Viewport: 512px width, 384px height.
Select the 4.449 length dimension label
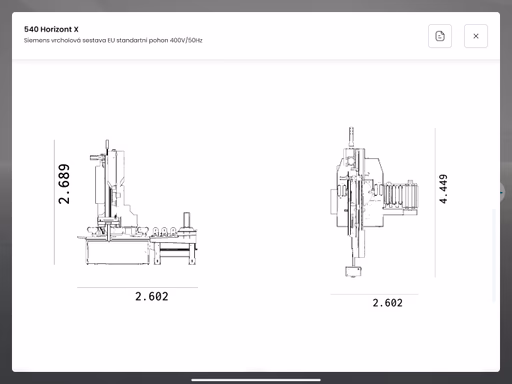[x=443, y=189]
